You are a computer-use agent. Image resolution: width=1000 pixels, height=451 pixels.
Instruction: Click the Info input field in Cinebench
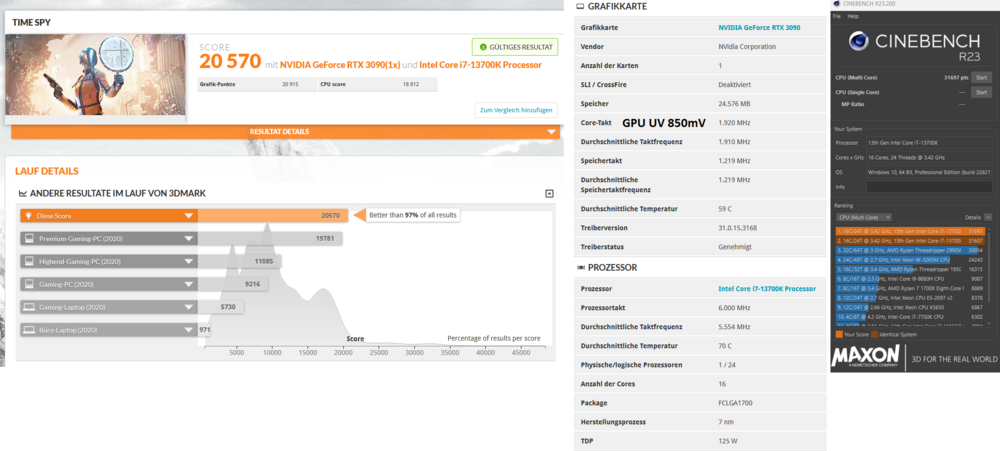coord(929,187)
